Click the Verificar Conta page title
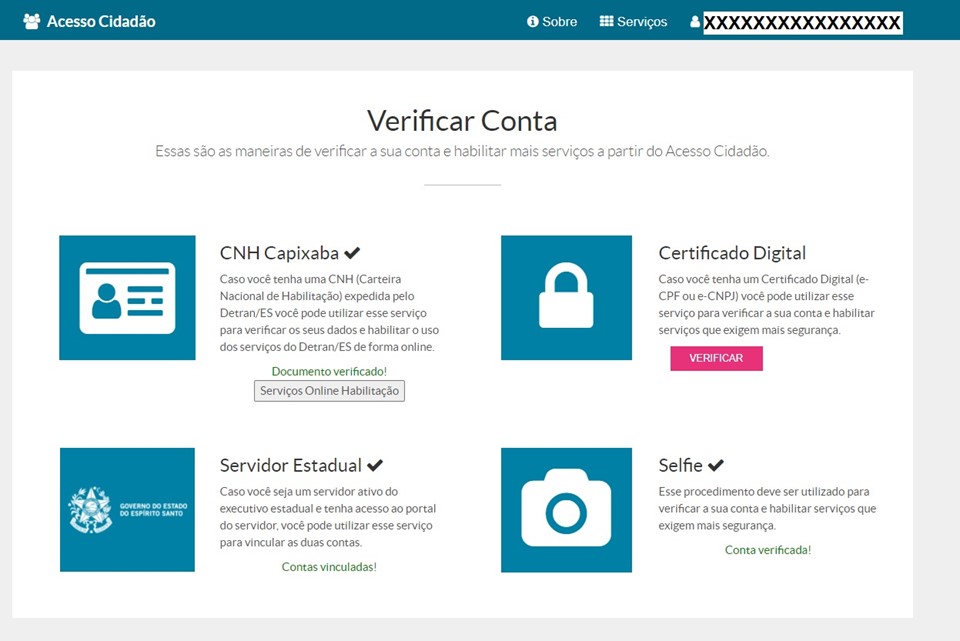 (462, 121)
